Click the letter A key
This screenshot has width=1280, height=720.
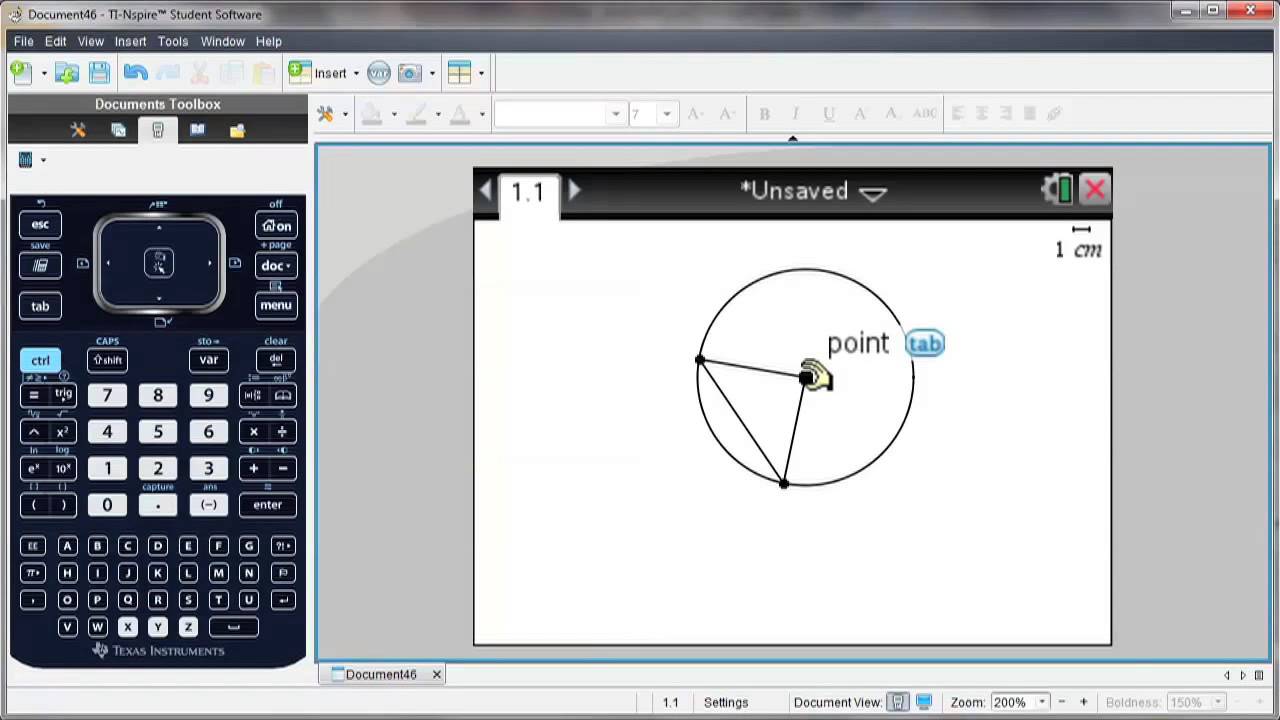pos(67,546)
